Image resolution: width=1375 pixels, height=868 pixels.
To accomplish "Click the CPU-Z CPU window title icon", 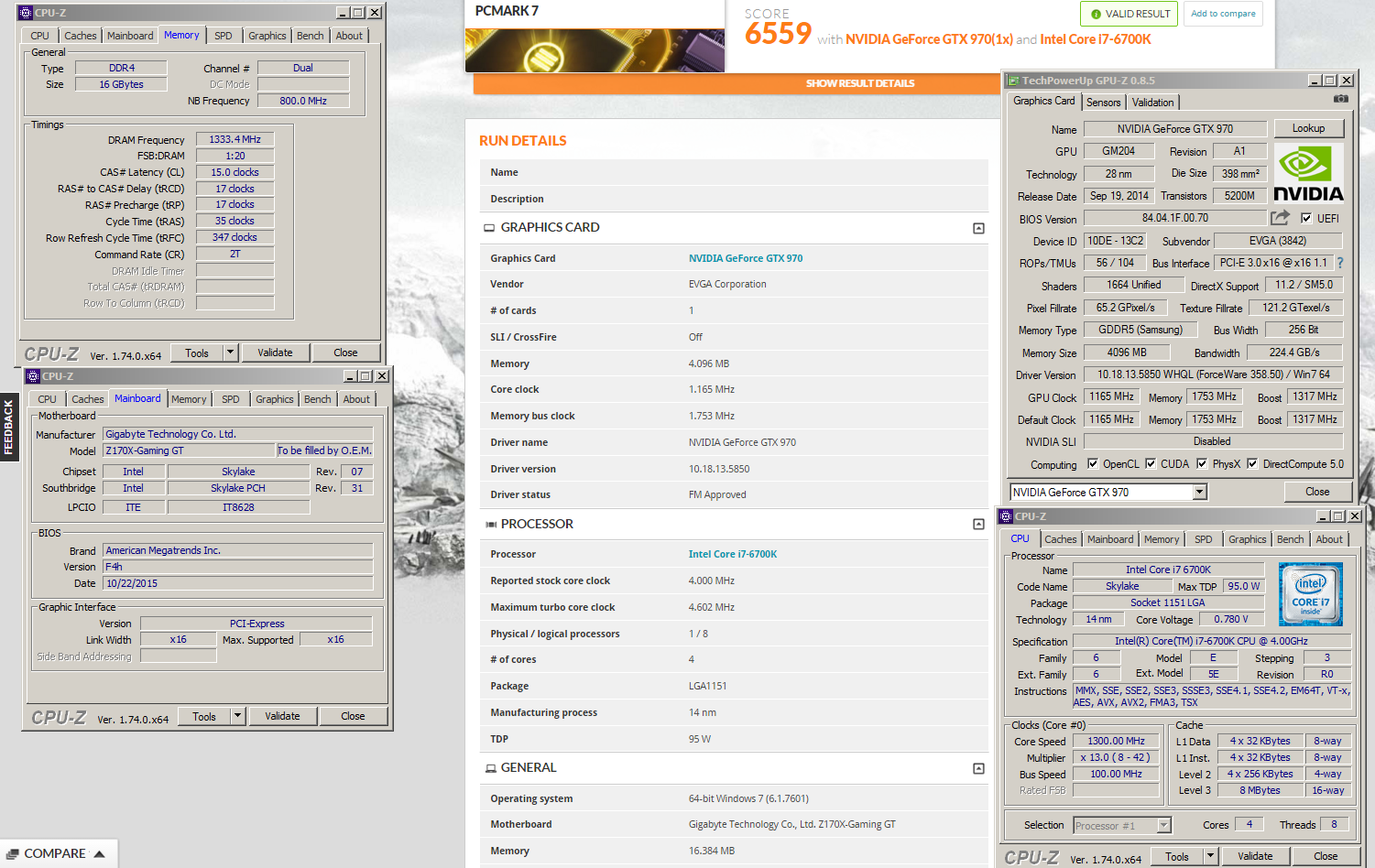I will 1006,516.
